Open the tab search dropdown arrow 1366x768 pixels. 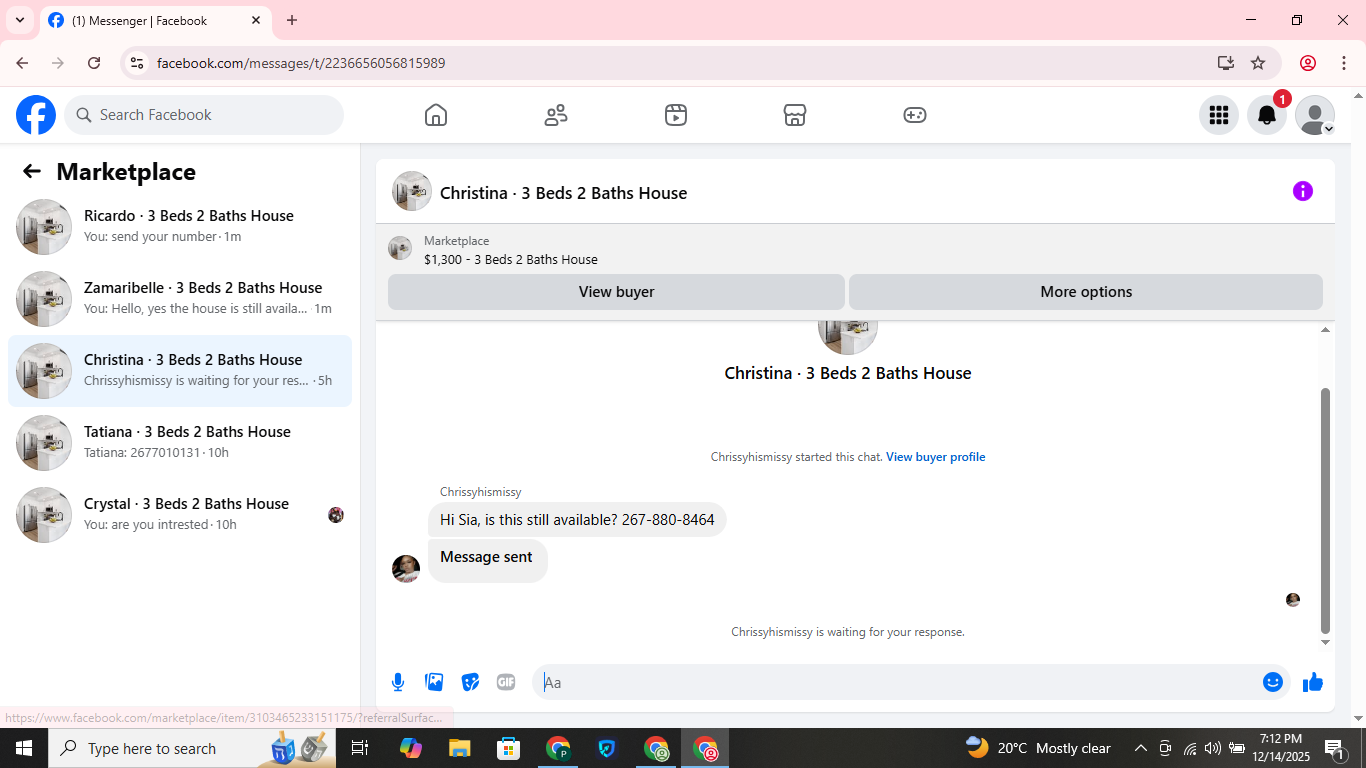click(19, 20)
